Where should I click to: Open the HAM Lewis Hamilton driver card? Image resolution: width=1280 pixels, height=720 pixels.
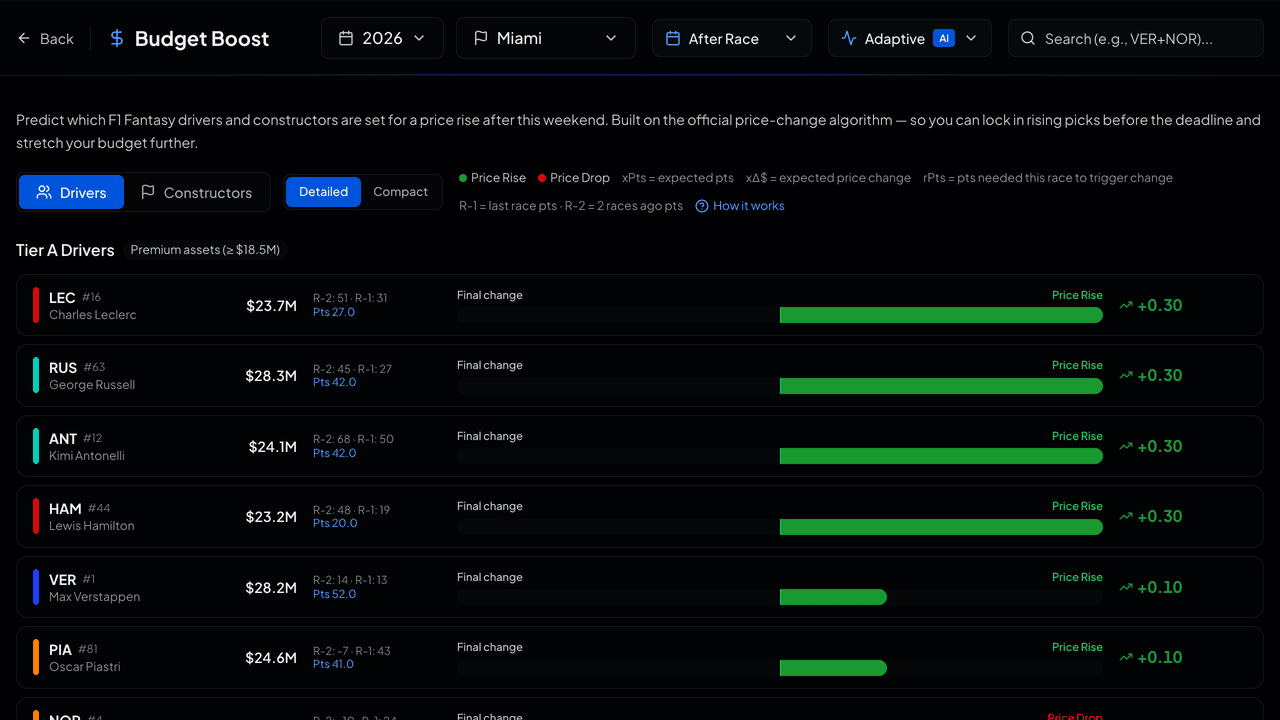[640, 516]
